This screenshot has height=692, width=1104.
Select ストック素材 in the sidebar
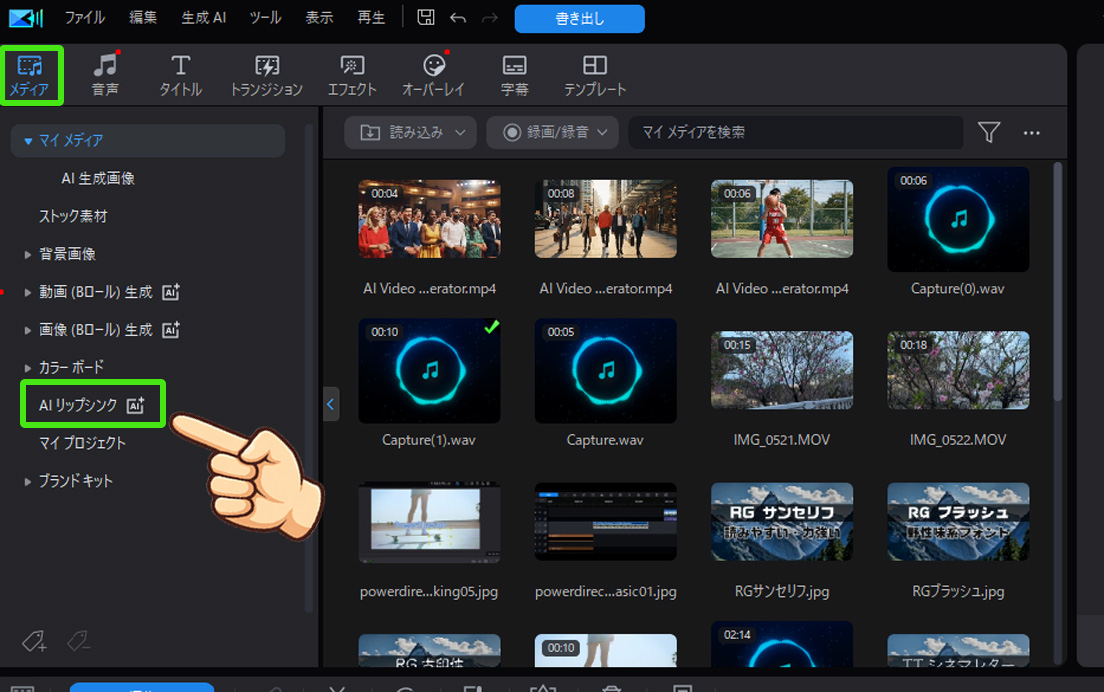[x=73, y=216]
